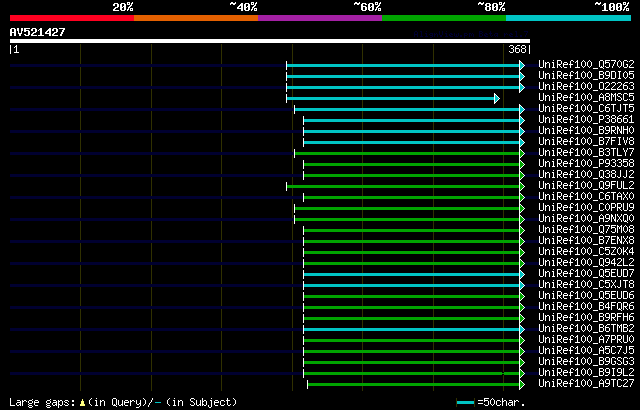Click the purple ~60% identity legend segment
Screen dimensions: 640x410
(320, 18)
